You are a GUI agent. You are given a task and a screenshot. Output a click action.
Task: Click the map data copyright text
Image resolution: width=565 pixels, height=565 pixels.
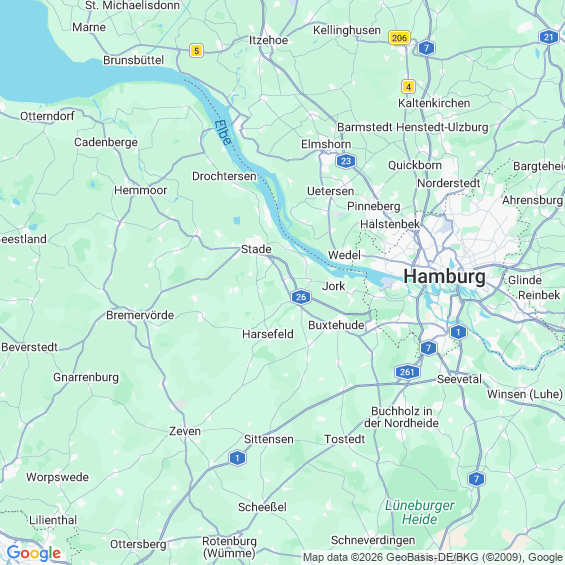click(433, 557)
